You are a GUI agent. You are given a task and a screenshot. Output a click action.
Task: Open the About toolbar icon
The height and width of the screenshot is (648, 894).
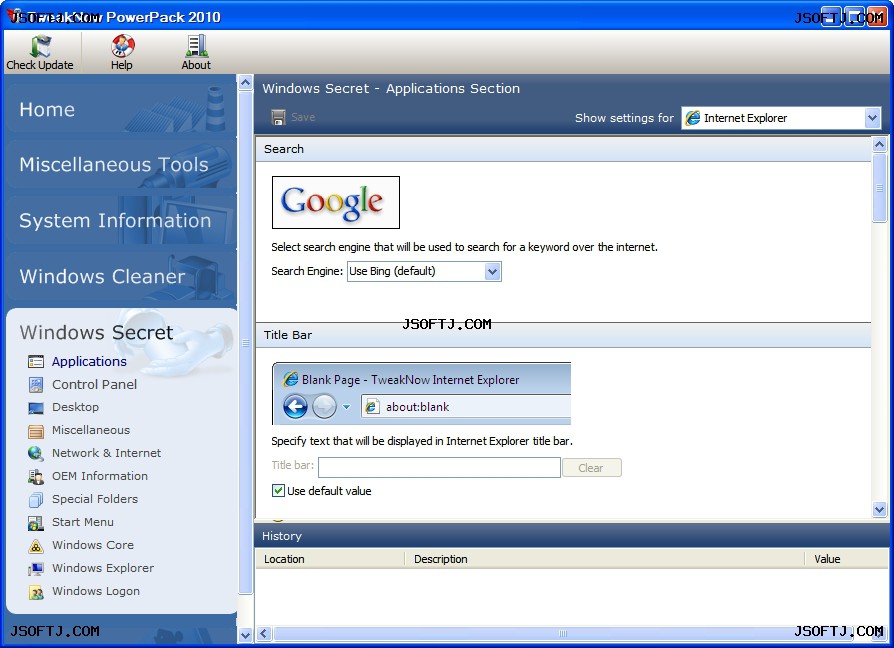click(x=196, y=46)
